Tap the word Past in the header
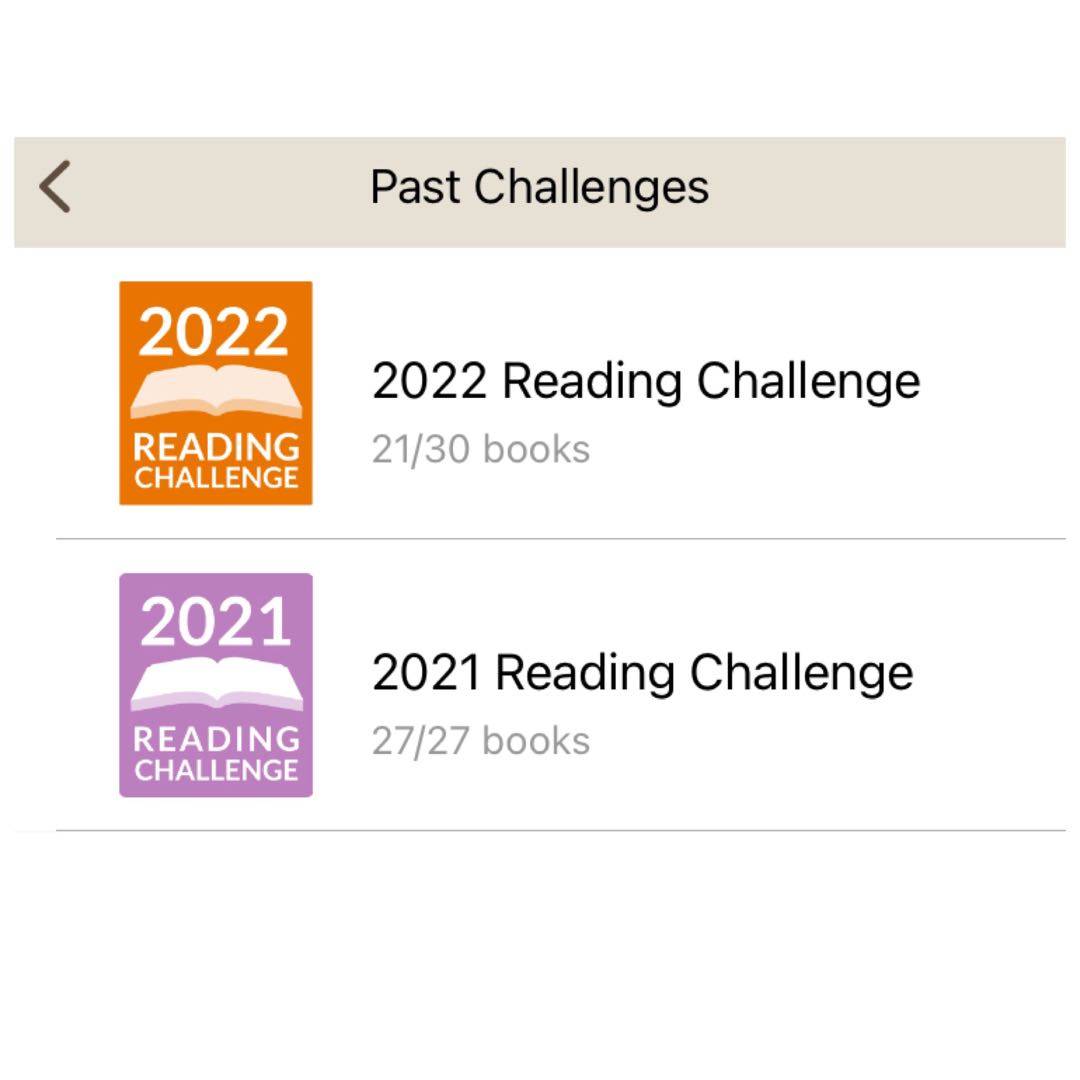 coord(415,187)
